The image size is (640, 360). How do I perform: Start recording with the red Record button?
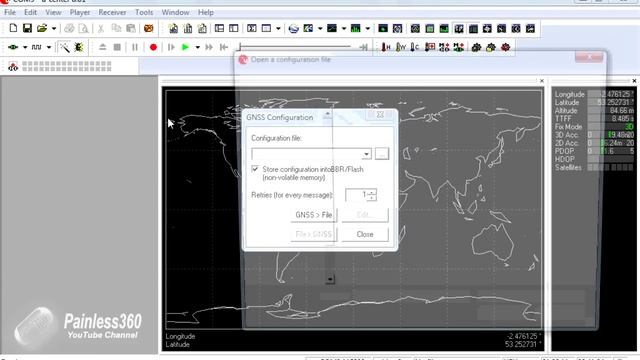(x=153, y=47)
